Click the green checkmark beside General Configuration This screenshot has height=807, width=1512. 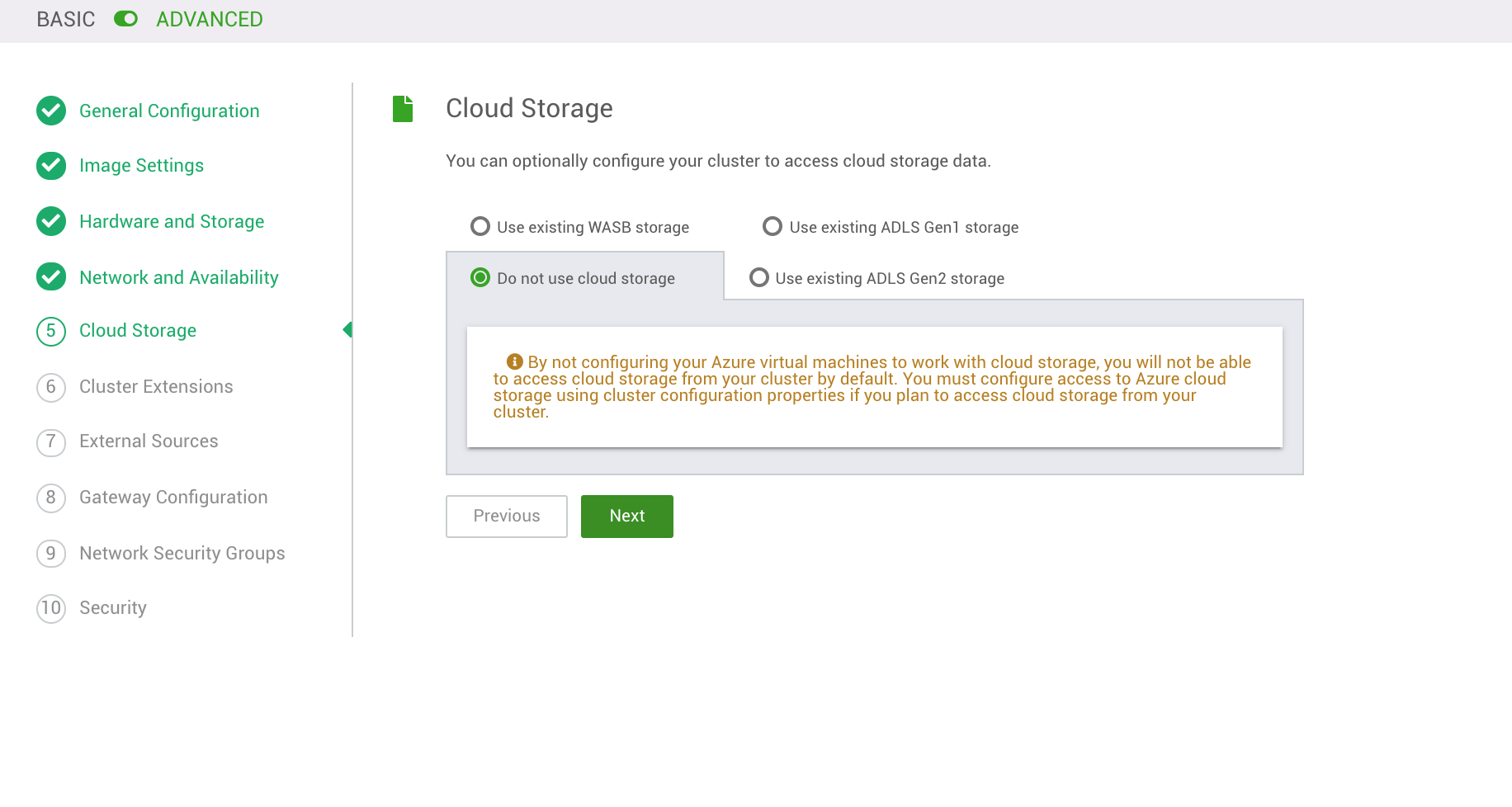tap(50, 110)
